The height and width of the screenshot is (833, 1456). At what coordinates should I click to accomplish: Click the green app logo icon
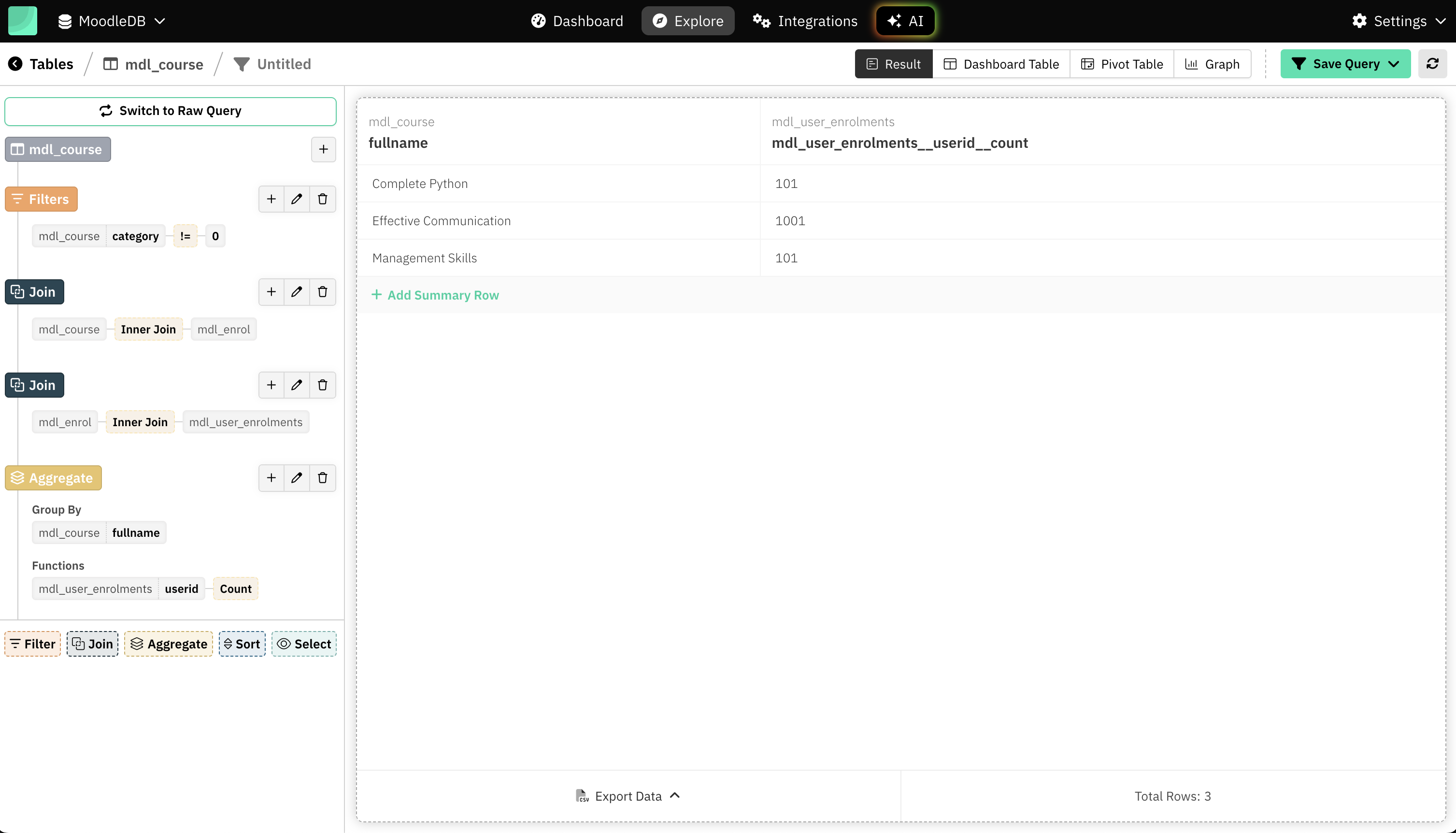[x=22, y=21]
